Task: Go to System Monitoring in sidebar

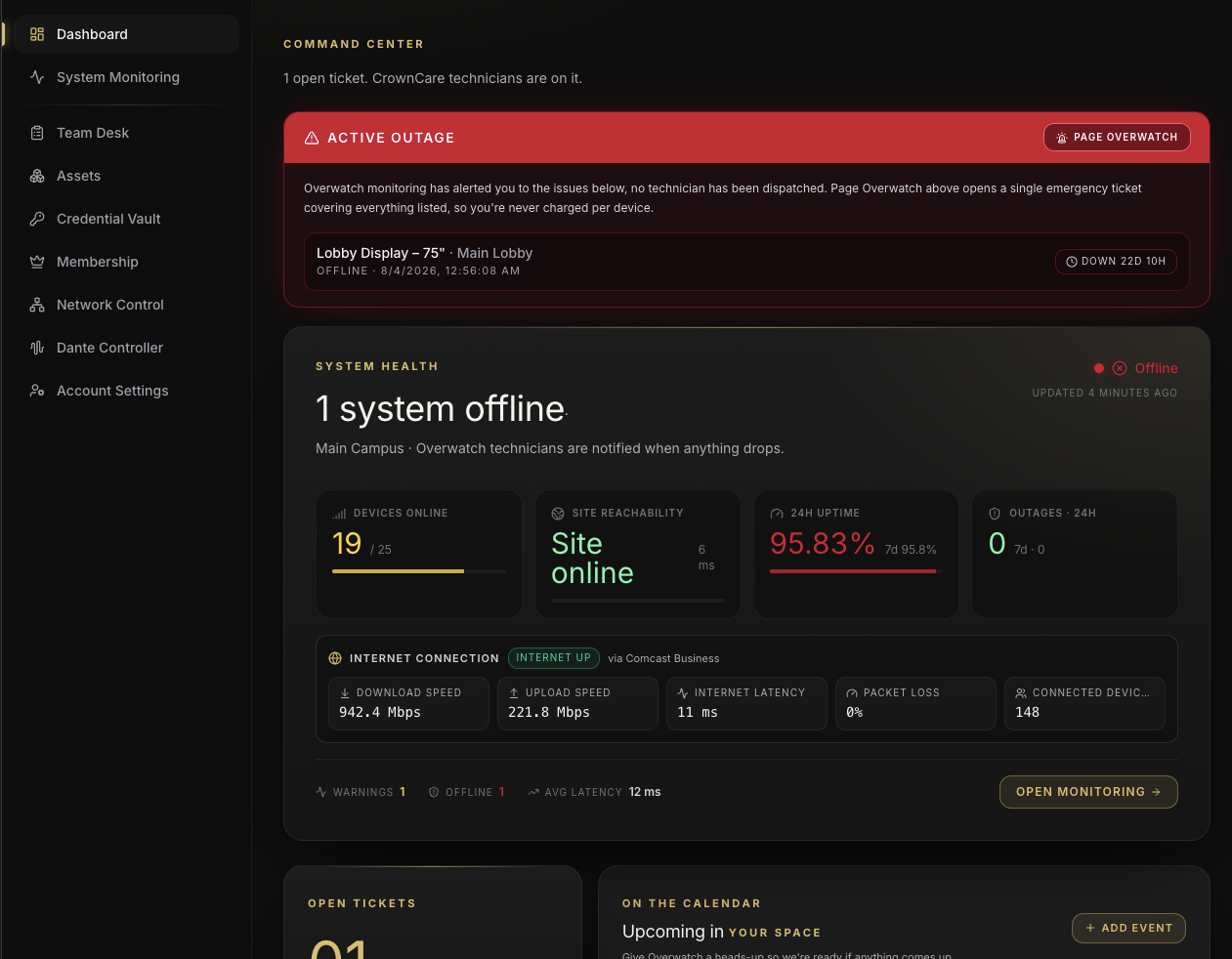Action: coord(126,77)
